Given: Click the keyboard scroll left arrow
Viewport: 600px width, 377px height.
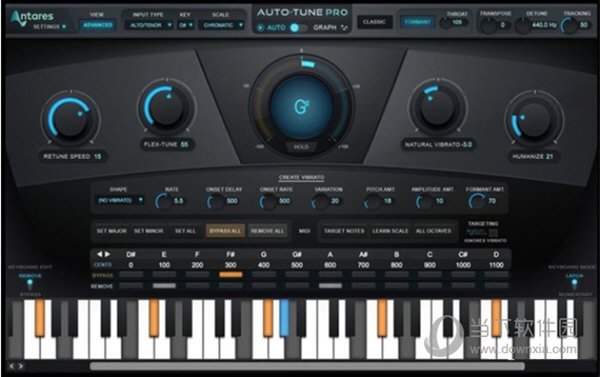Looking at the screenshot, I should click(12, 366).
